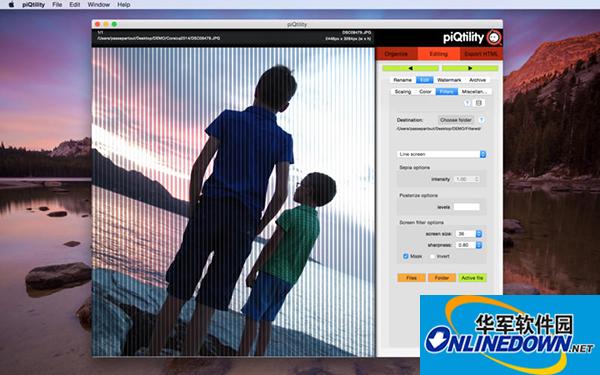Viewport: 600px width, 375px height.
Task: Click the help icon above Destination
Action: (467, 103)
